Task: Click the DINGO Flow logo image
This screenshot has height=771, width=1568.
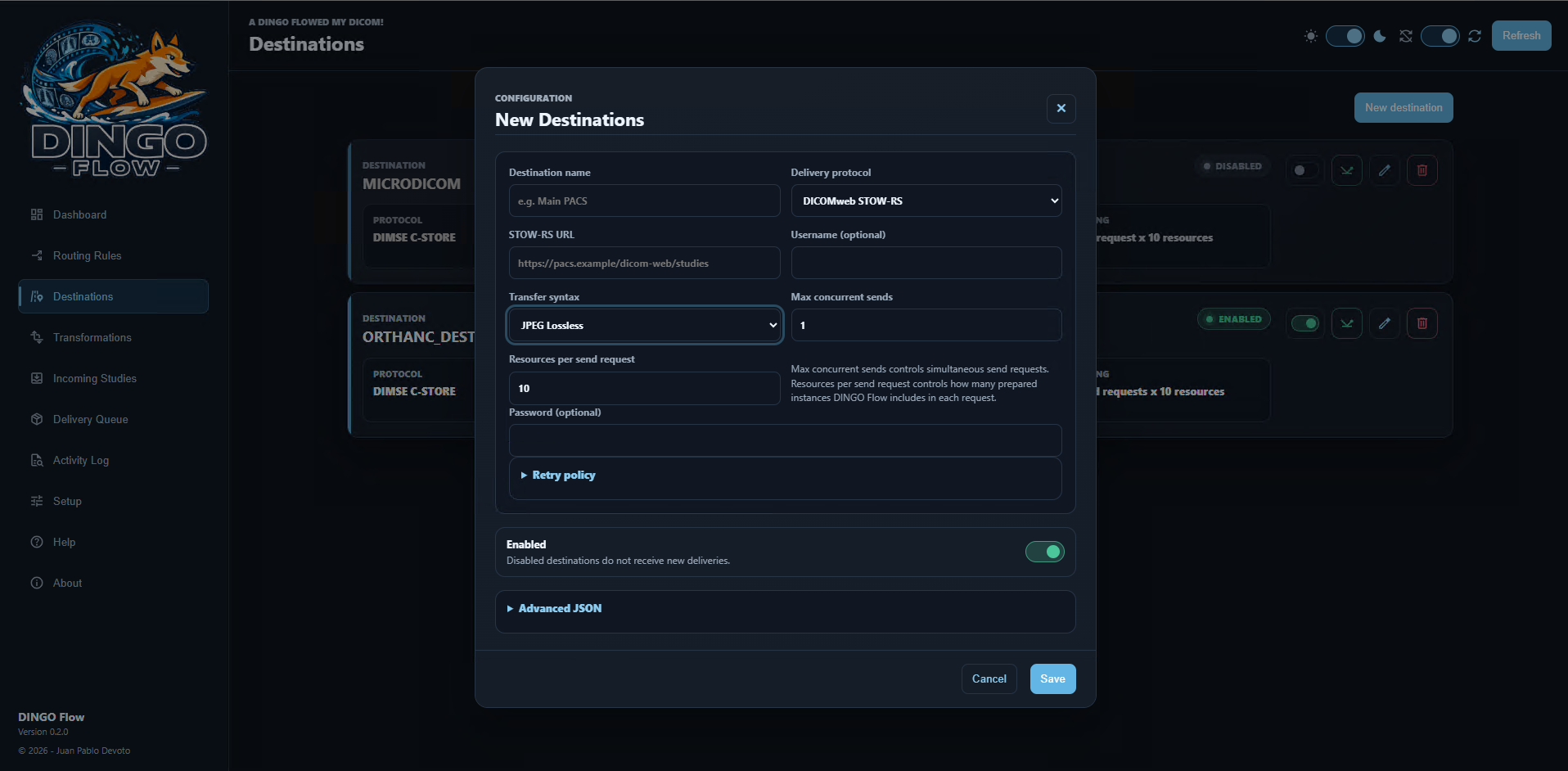Action: 114,98
